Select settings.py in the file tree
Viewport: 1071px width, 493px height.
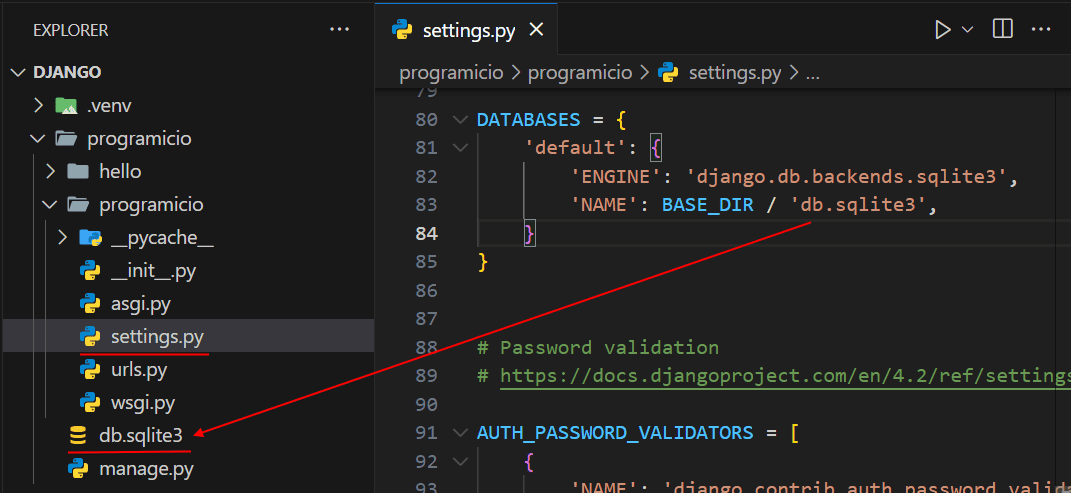click(157, 337)
